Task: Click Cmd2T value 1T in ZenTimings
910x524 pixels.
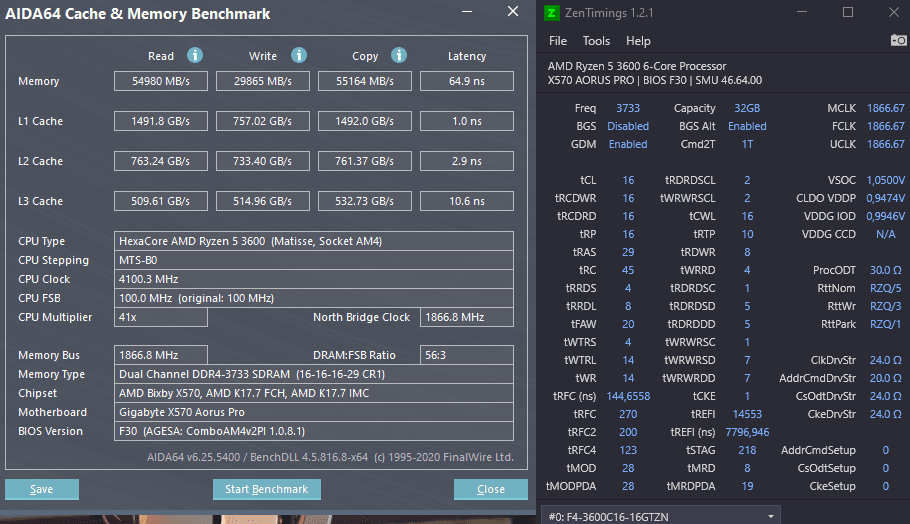Action: pyautogui.click(x=747, y=144)
